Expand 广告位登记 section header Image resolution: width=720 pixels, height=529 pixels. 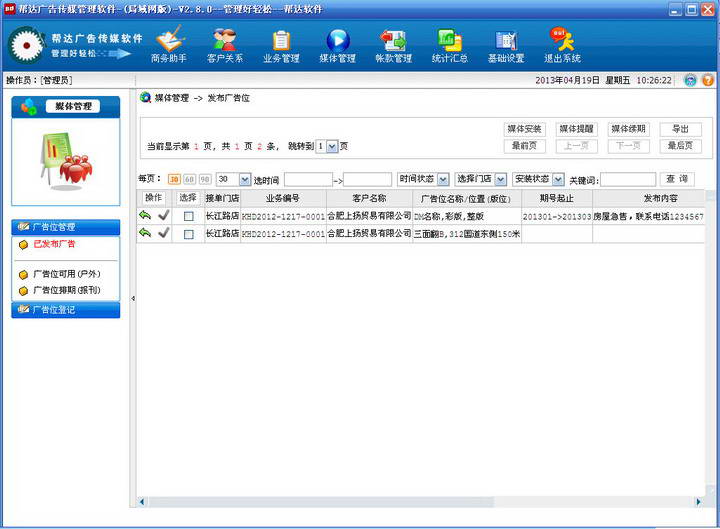pos(66,310)
